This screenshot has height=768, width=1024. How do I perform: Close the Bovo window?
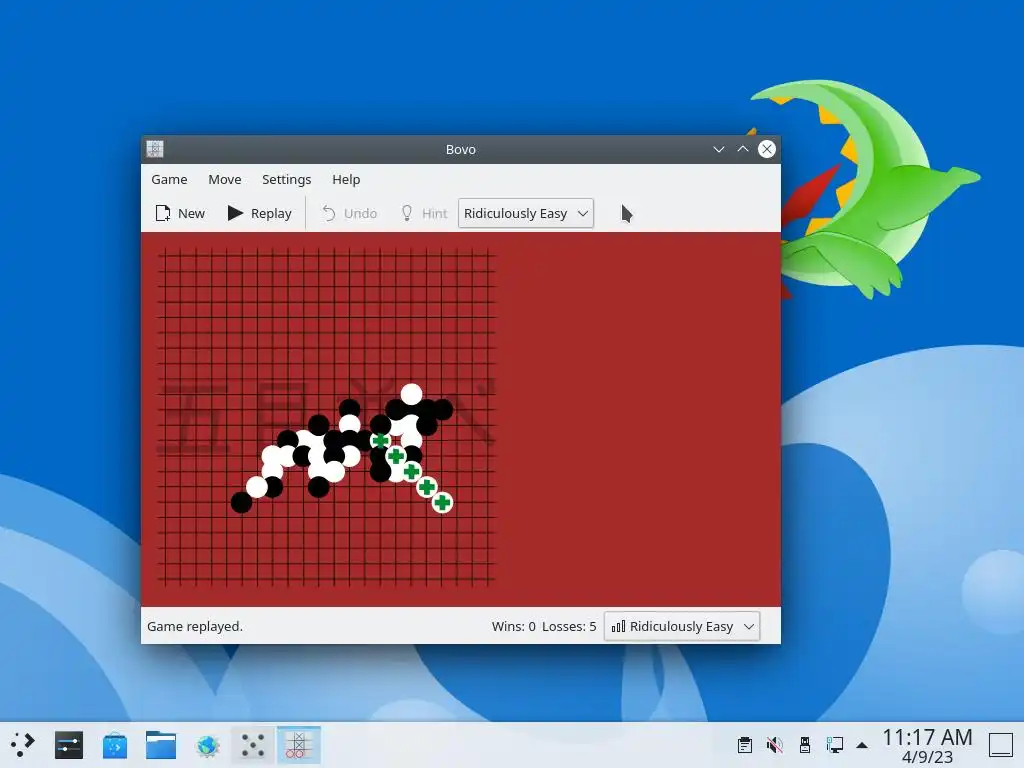click(767, 149)
